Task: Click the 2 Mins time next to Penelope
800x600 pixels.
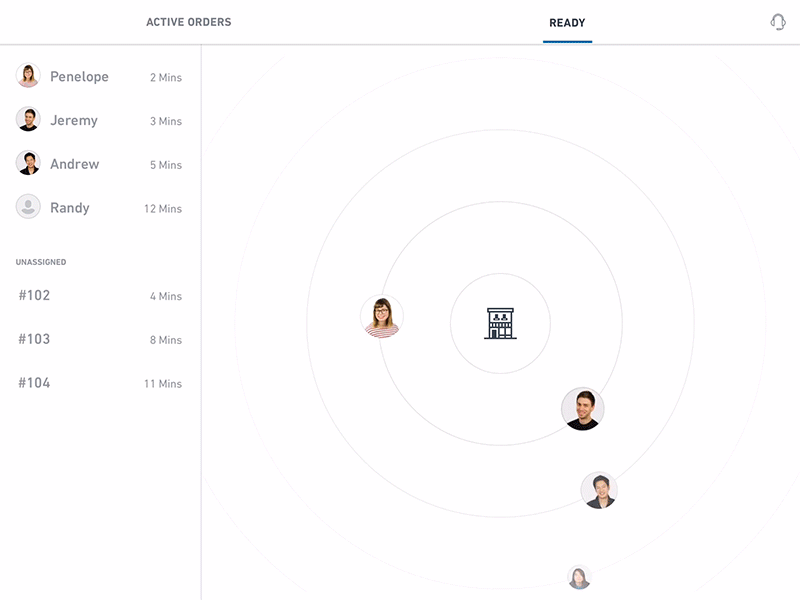Action: click(167, 77)
